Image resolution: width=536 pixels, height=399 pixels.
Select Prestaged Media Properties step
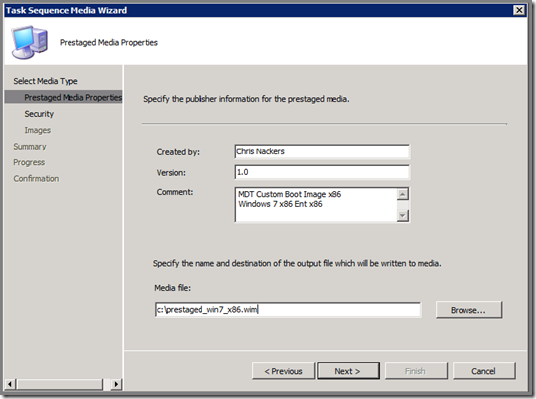coord(64,97)
